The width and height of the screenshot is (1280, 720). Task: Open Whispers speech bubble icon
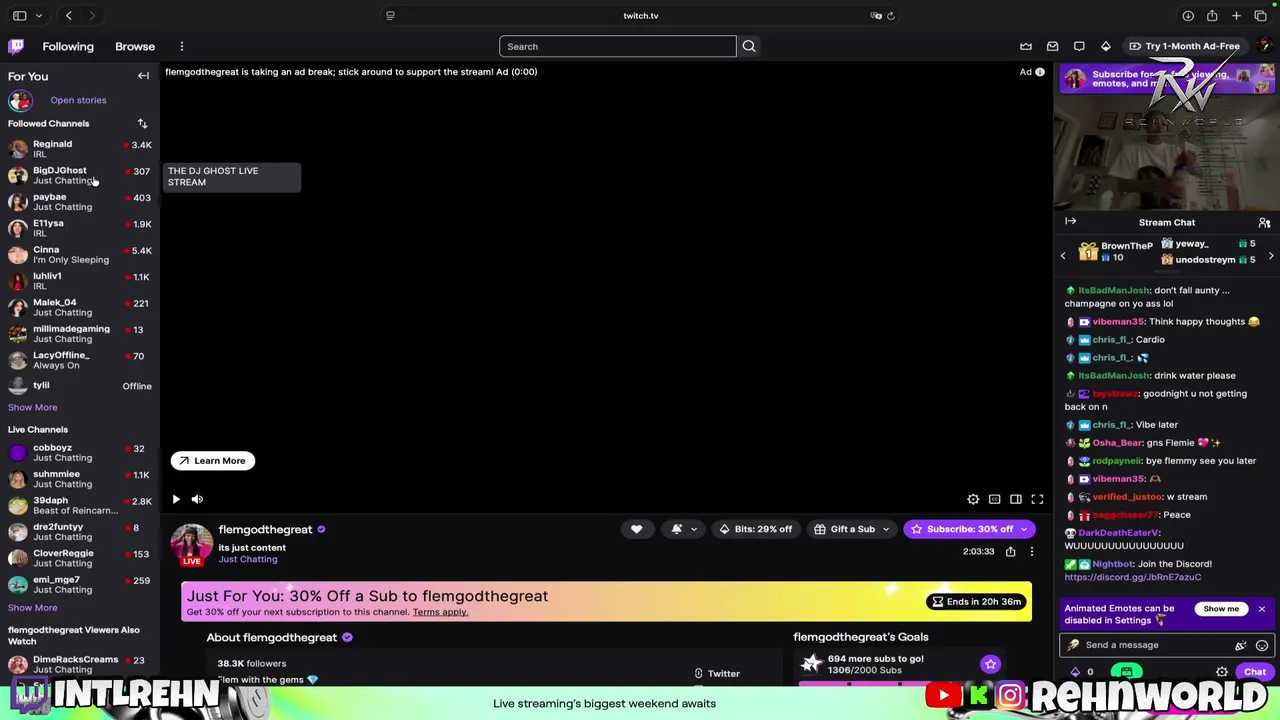1079,46
